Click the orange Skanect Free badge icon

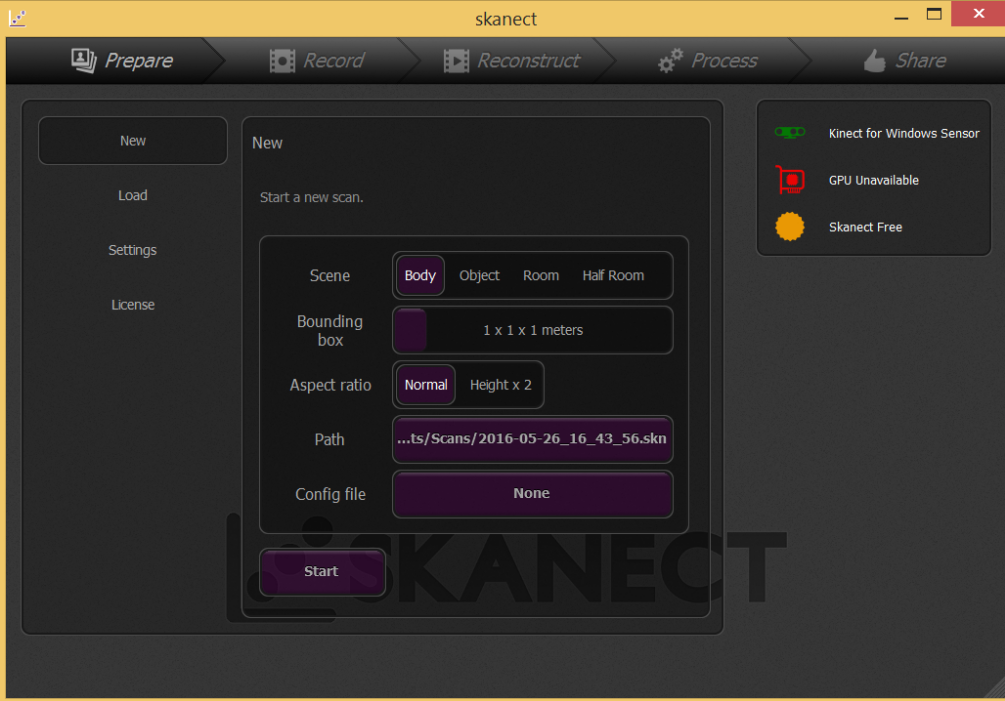click(790, 227)
